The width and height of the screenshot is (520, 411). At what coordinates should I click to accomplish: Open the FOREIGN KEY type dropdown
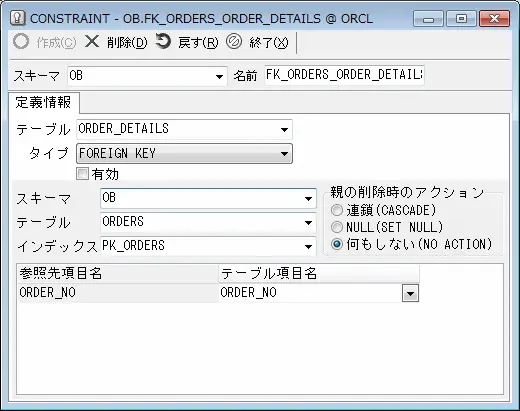[x=284, y=154]
